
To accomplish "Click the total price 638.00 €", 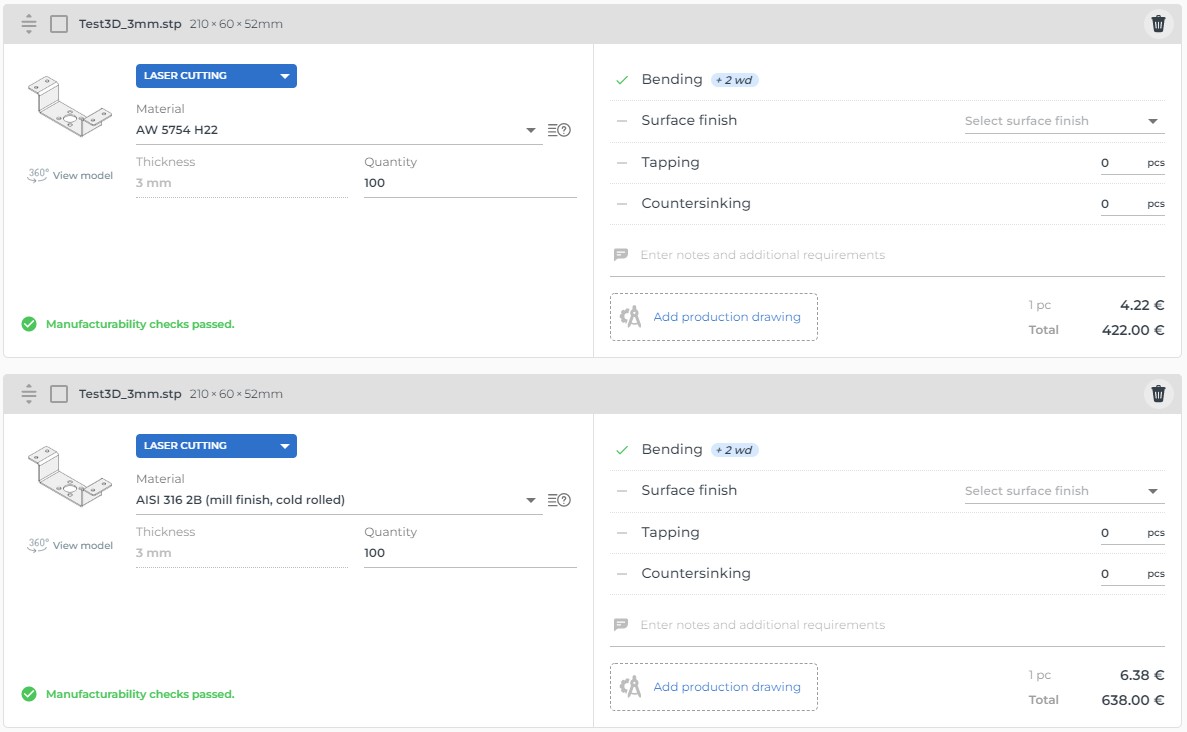I will [1132, 700].
